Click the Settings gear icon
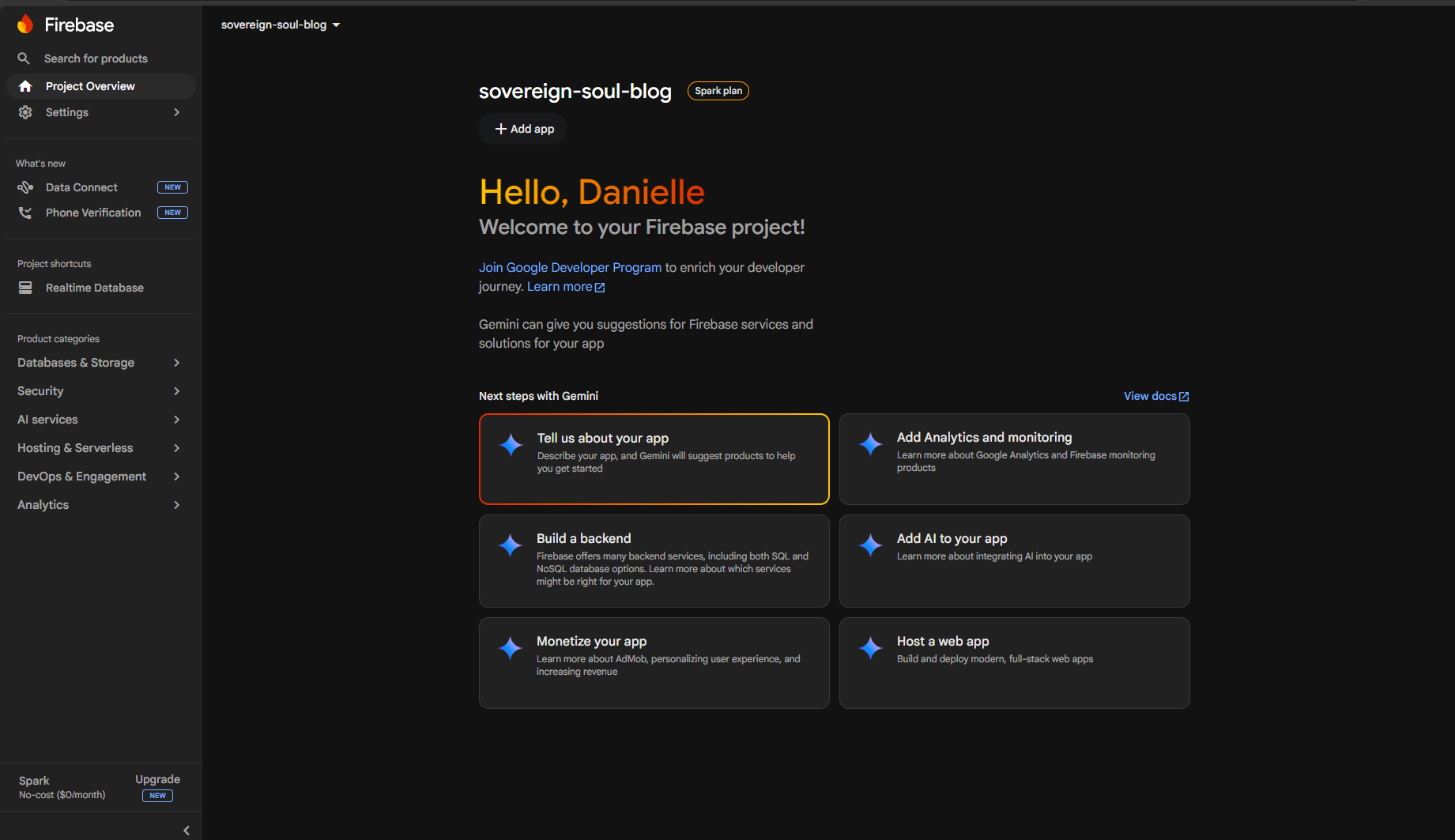 [25, 112]
